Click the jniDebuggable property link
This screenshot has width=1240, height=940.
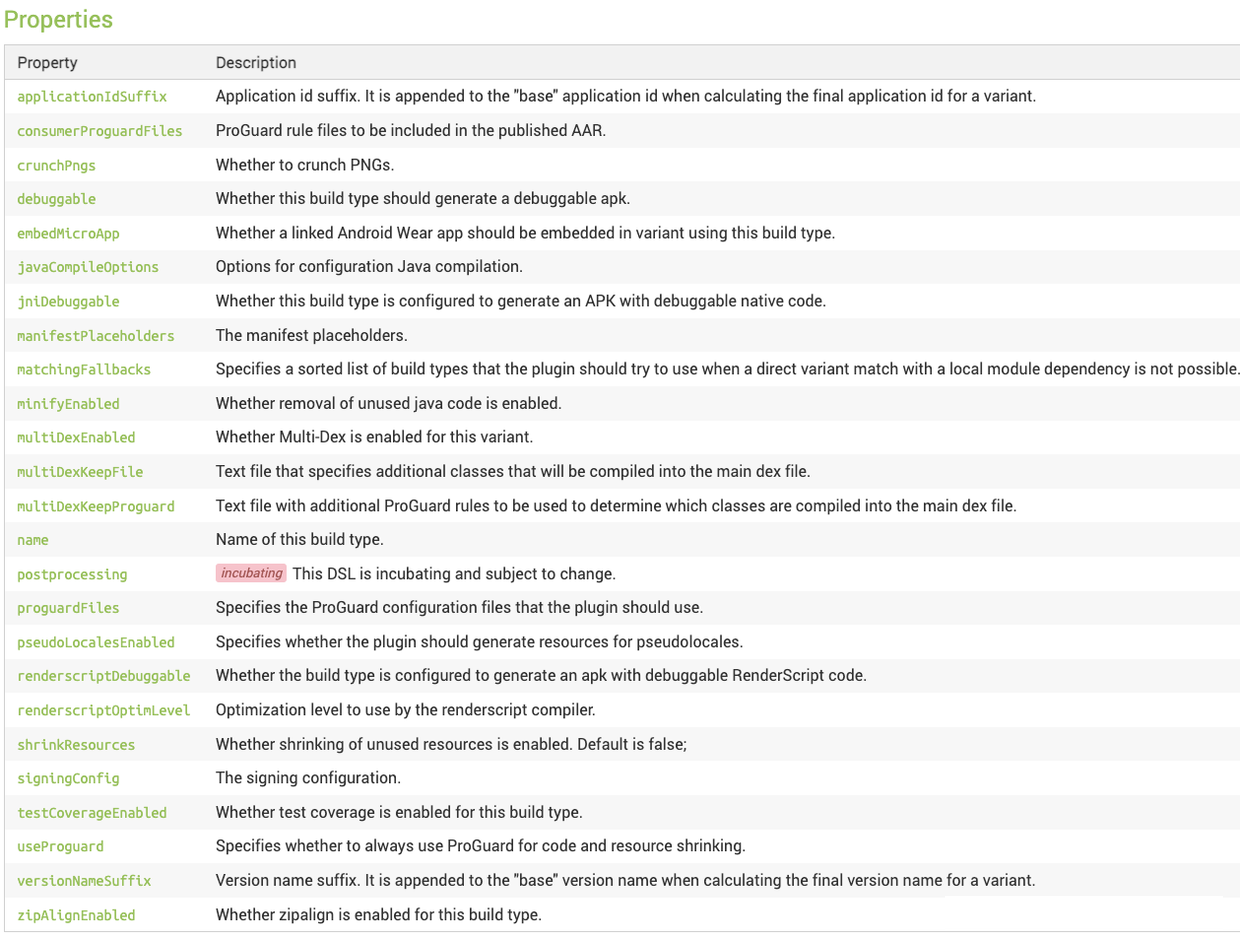point(68,301)
